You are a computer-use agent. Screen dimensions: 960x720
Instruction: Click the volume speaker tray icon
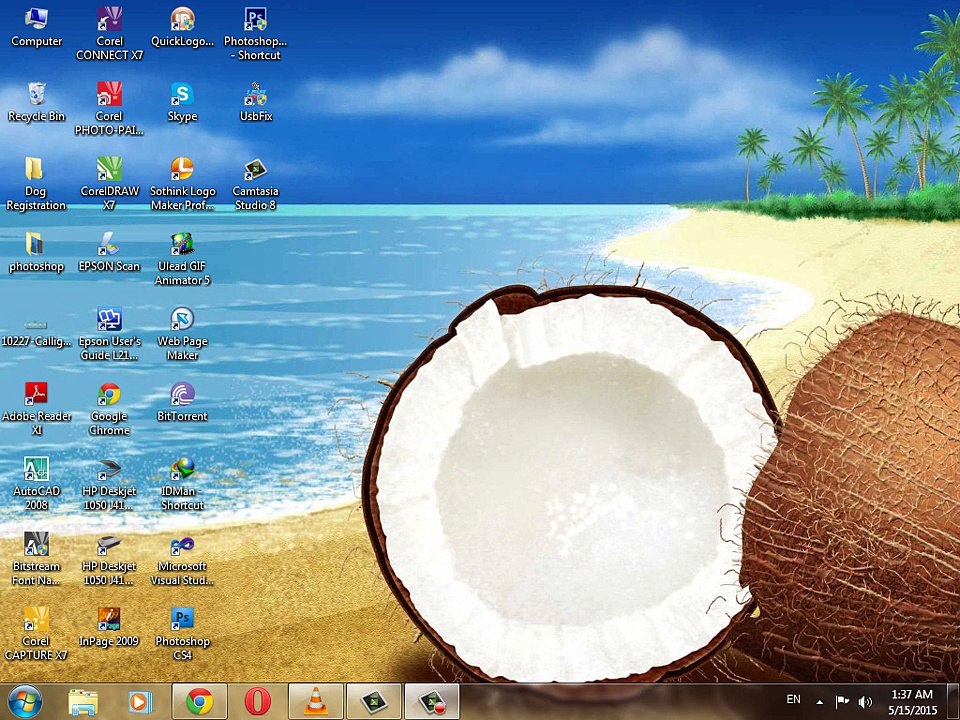pos(865,702)
